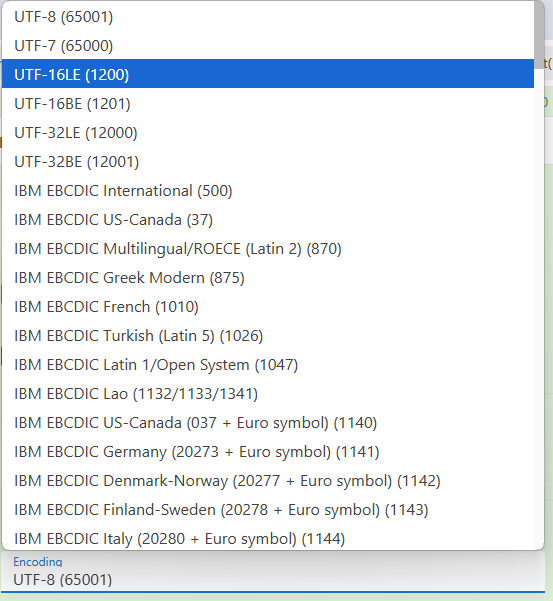Choose UTF-32LE (12000) encoding
Viewport: 553px width, 601px height.
coord(268,133)
